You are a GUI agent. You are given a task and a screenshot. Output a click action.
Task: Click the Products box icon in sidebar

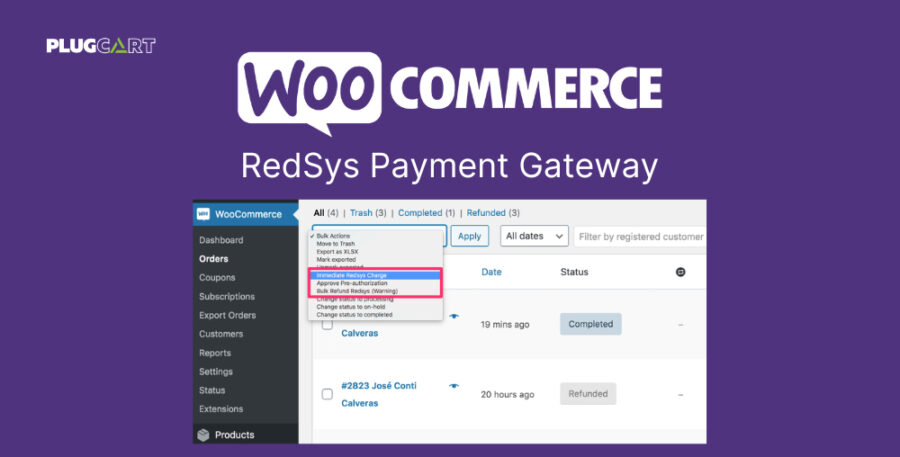coord(203,435)
